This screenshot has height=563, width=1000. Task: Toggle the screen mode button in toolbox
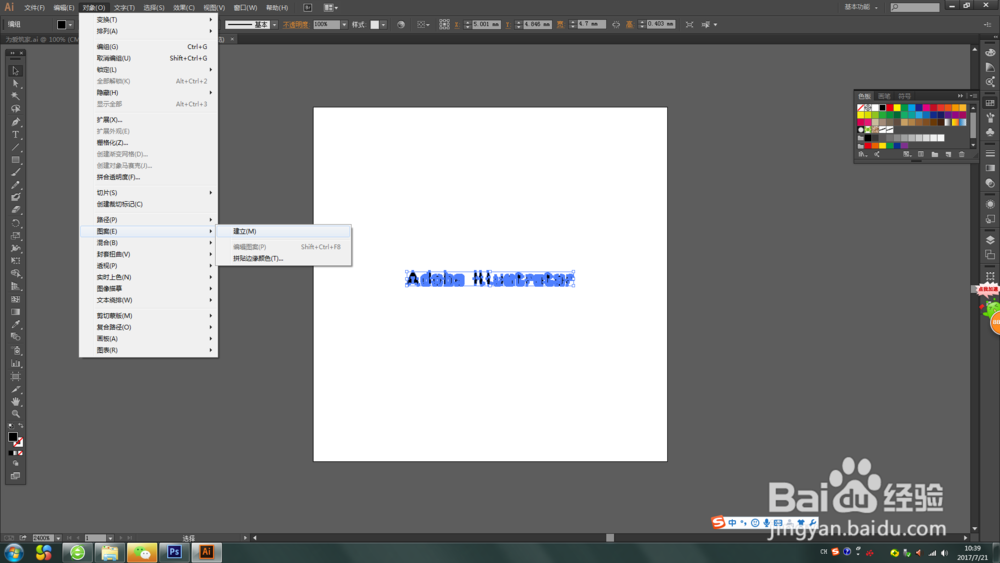coord(15,476)
